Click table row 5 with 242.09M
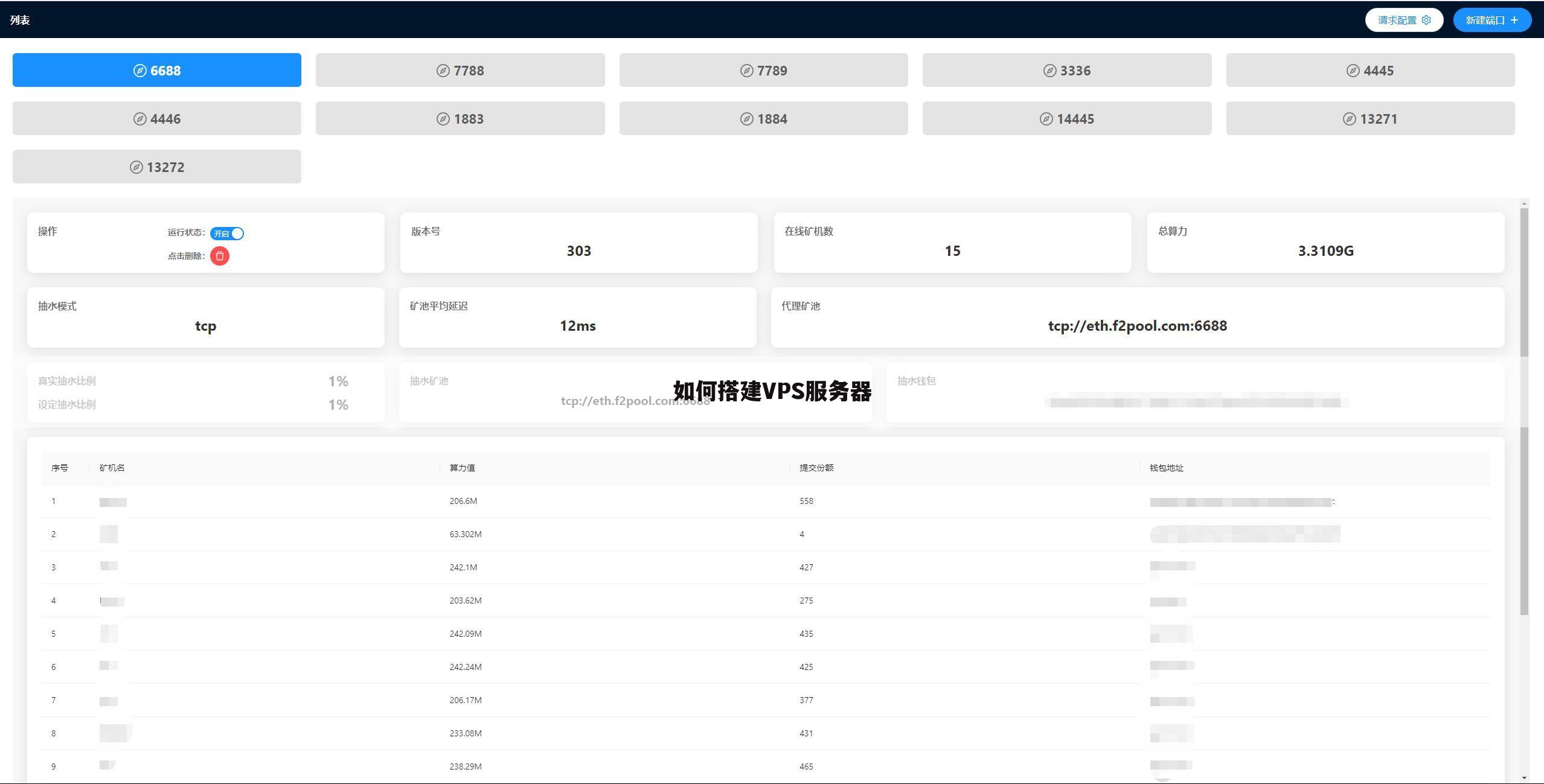 coord(766,634)
